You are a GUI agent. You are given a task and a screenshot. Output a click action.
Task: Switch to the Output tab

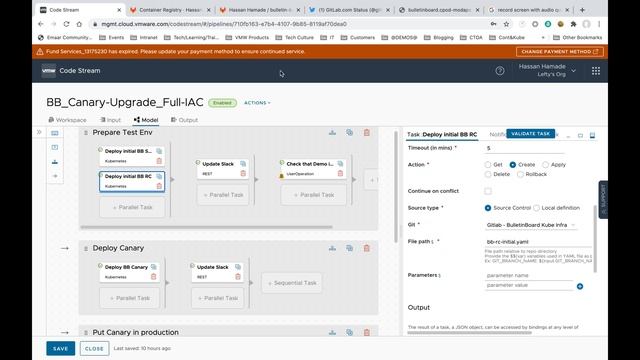[x=184, y=120]
